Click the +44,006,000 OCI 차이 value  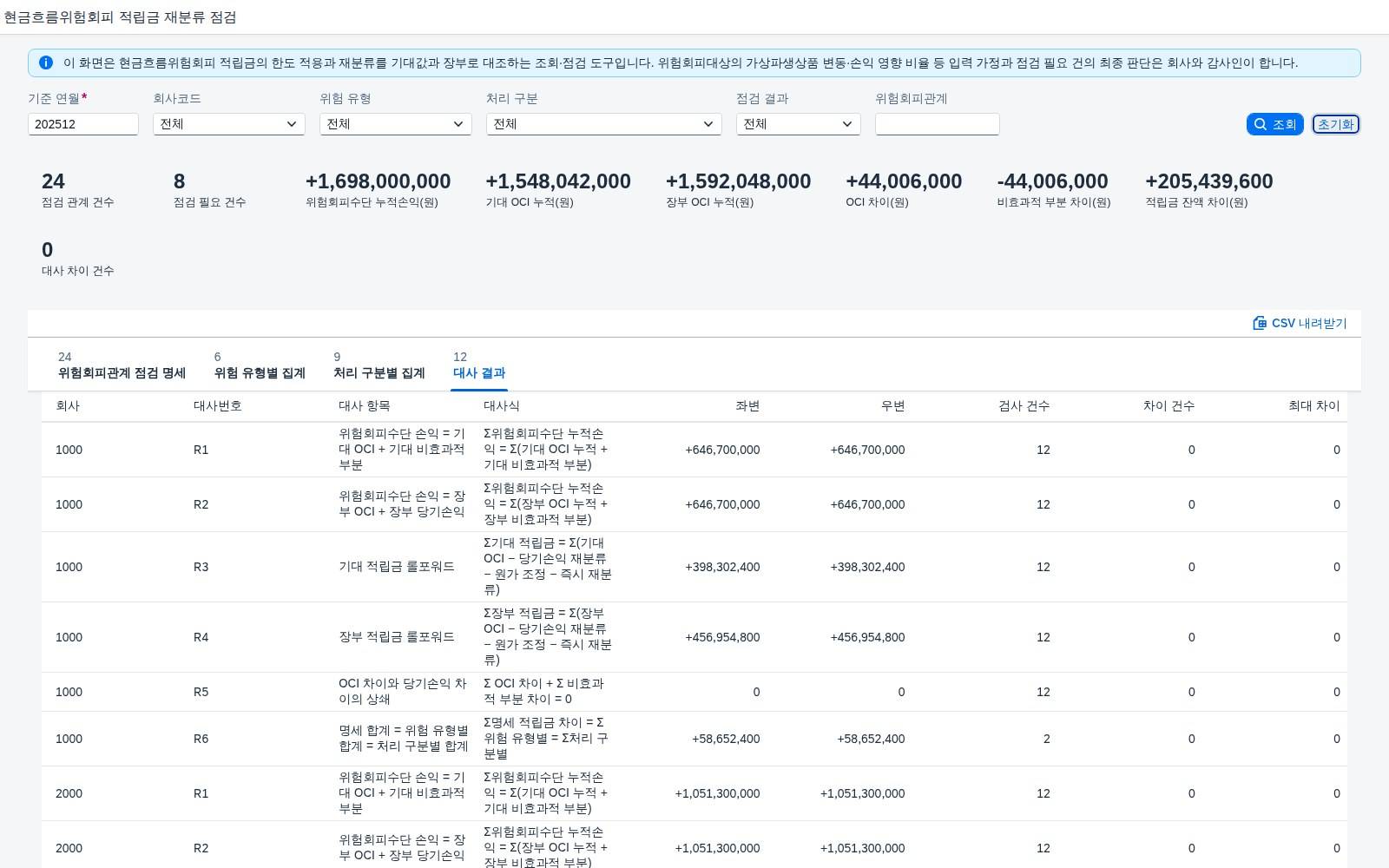(904, 181)
